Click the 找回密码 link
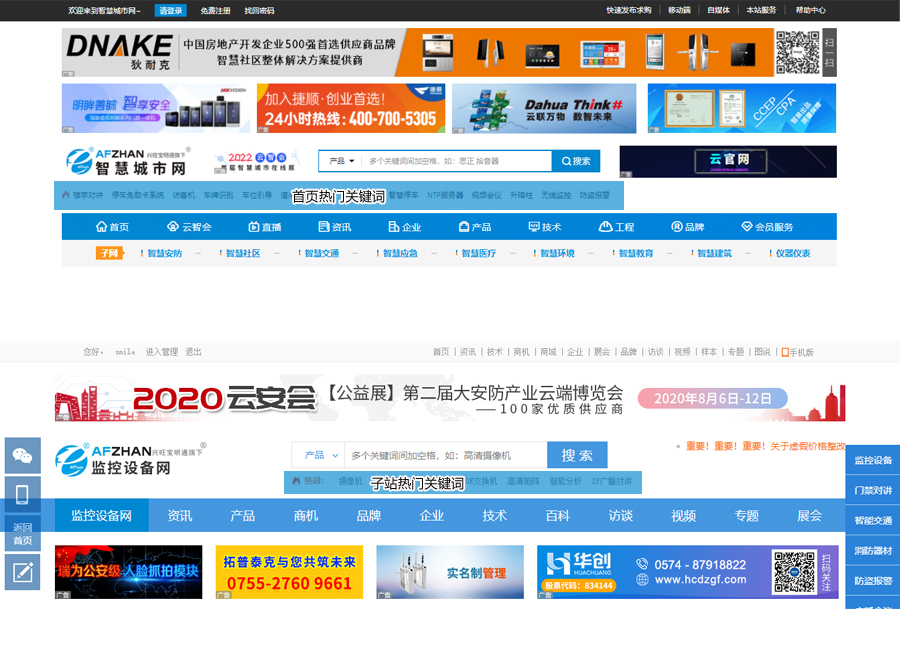 point(259,10)
